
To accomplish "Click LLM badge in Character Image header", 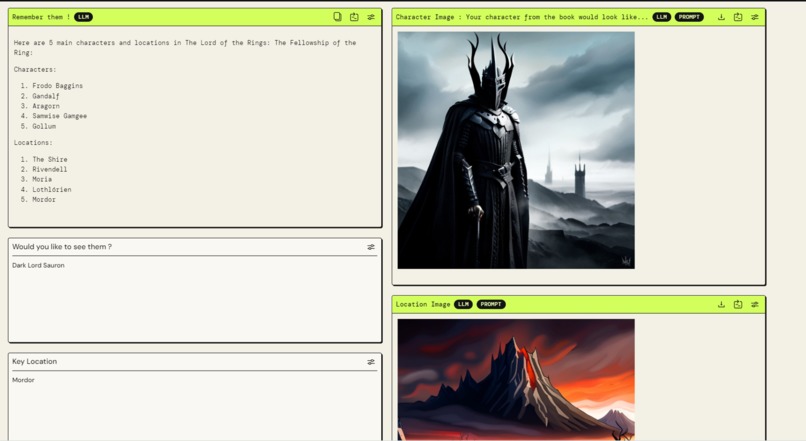I will pyautogui.click(x=662, y=17).
